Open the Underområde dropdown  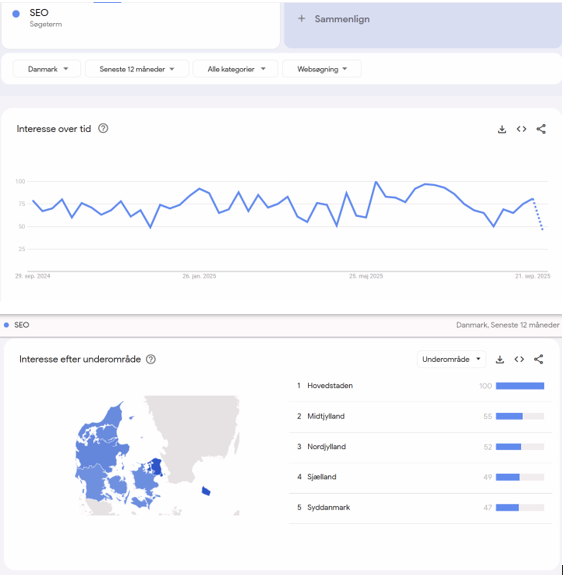(452, 359)
